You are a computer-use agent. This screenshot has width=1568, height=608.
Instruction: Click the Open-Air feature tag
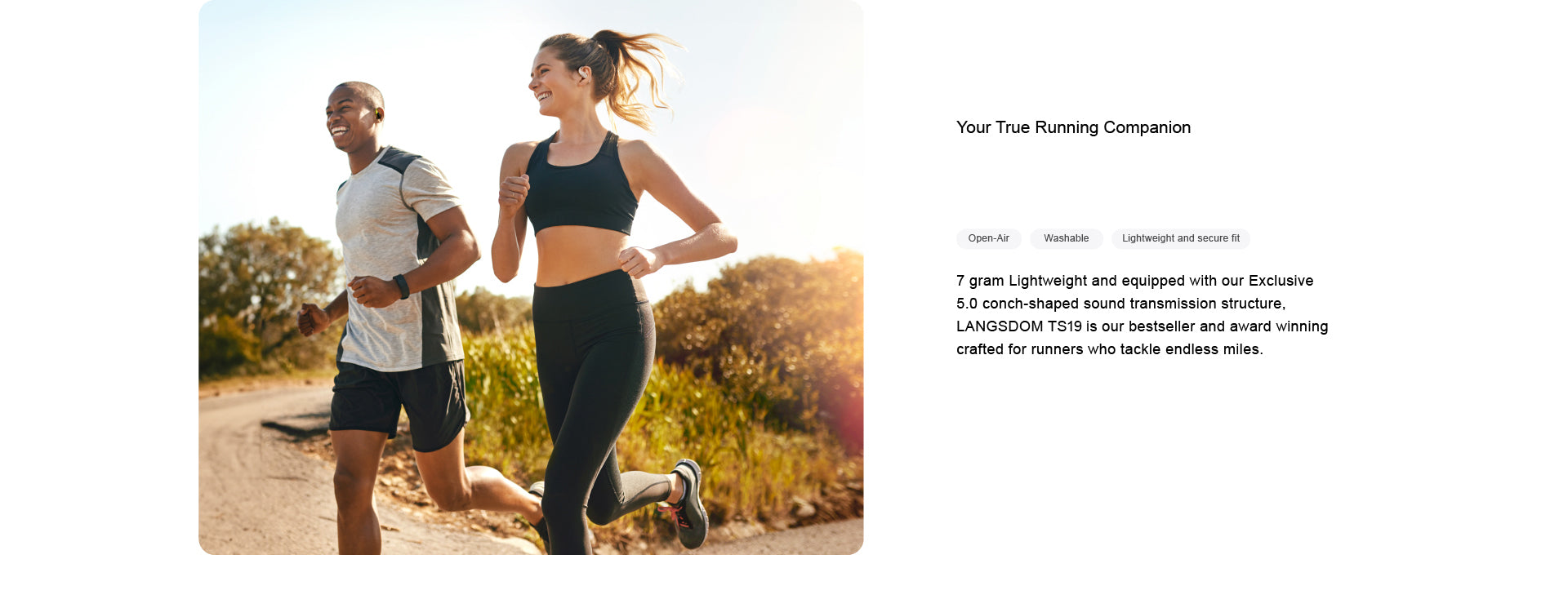tap(988, 238)
